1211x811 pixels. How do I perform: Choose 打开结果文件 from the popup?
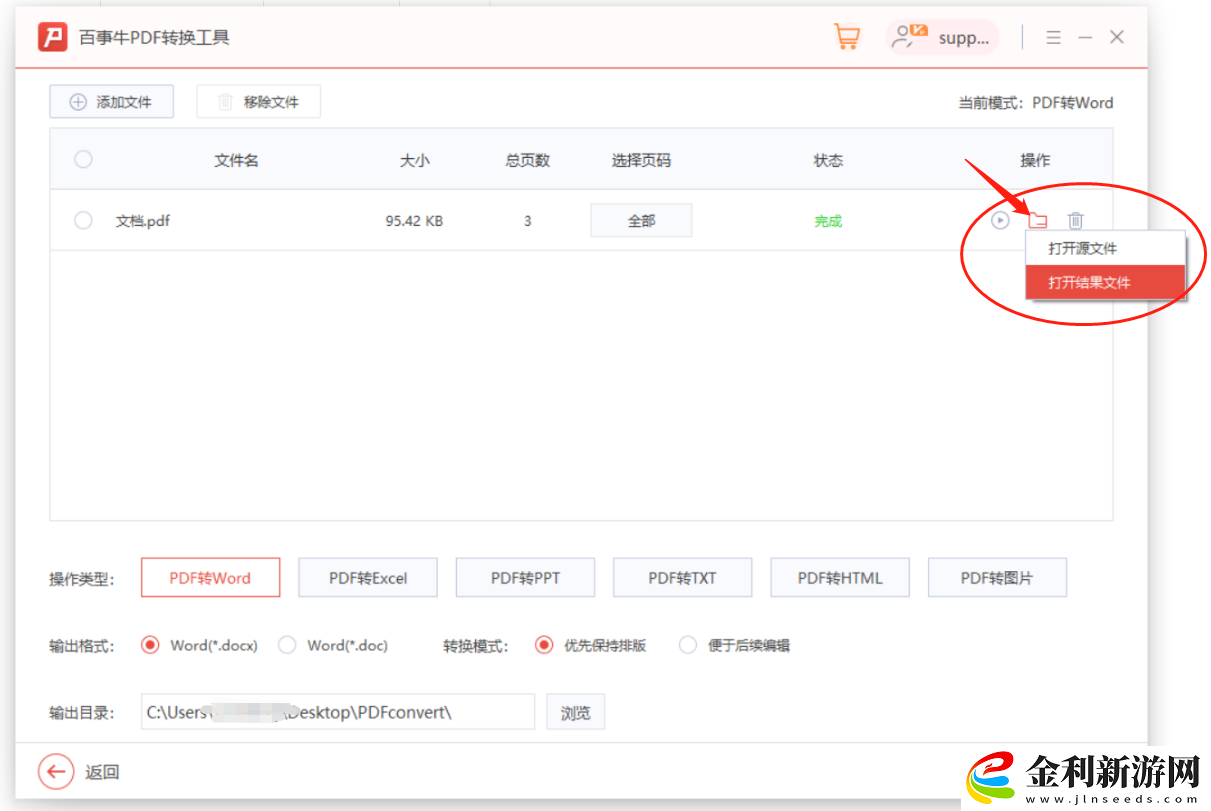1105,282
